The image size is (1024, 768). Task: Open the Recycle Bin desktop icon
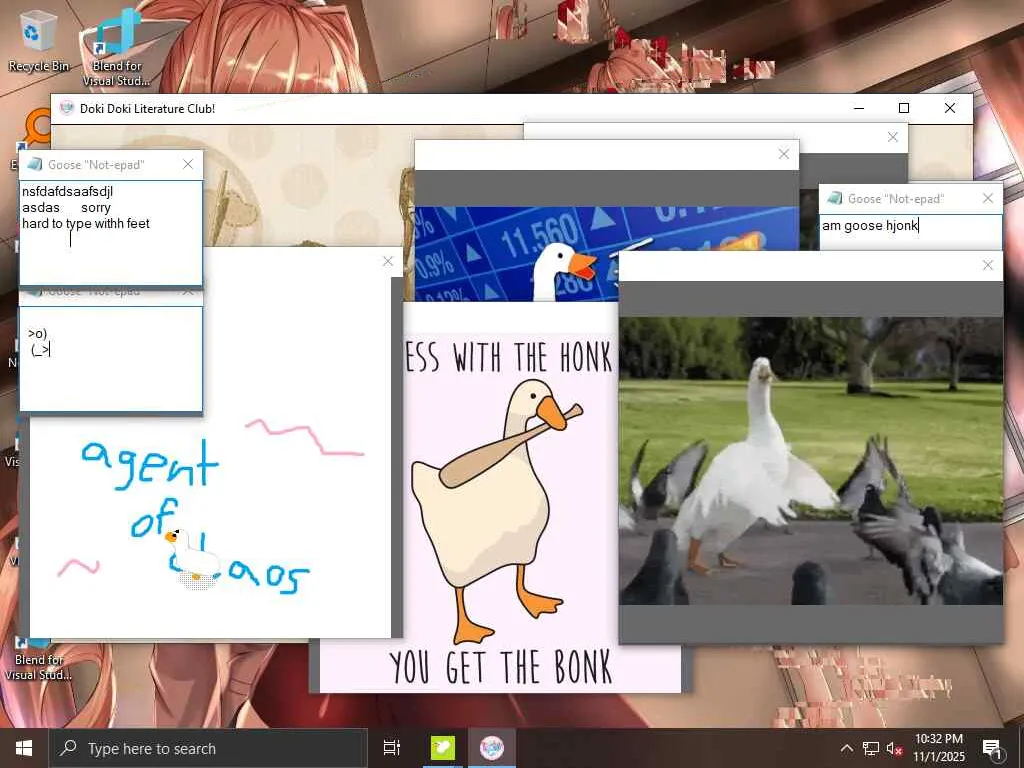pos(38,42)
